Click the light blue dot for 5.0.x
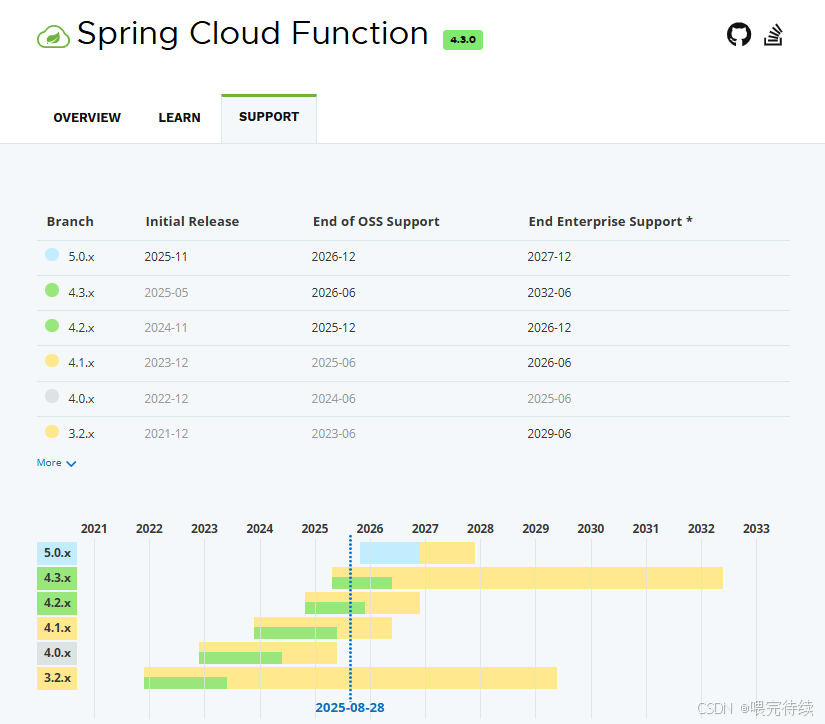 coord(52,255)
